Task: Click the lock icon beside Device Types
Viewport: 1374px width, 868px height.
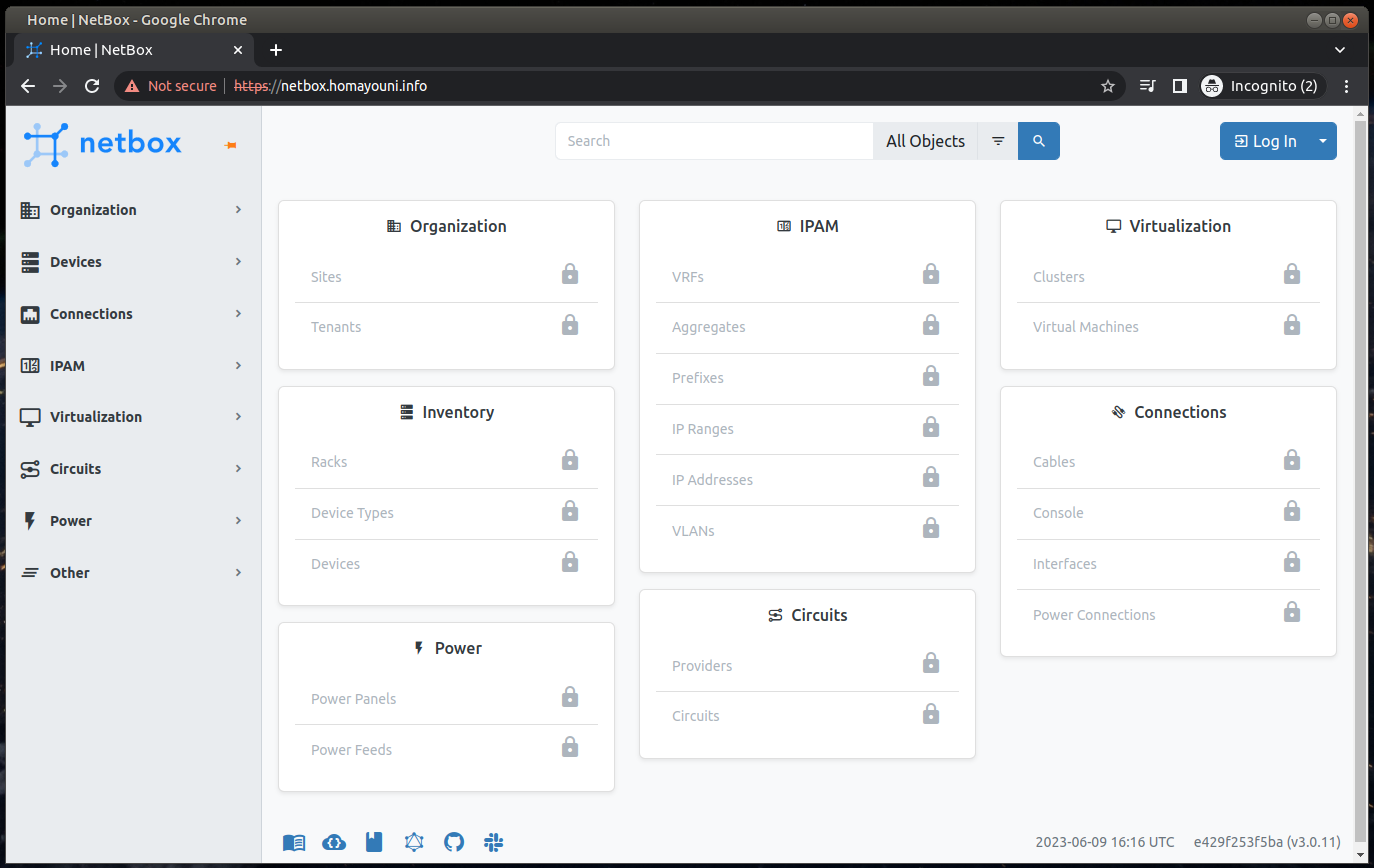Action: pos(570,511)
